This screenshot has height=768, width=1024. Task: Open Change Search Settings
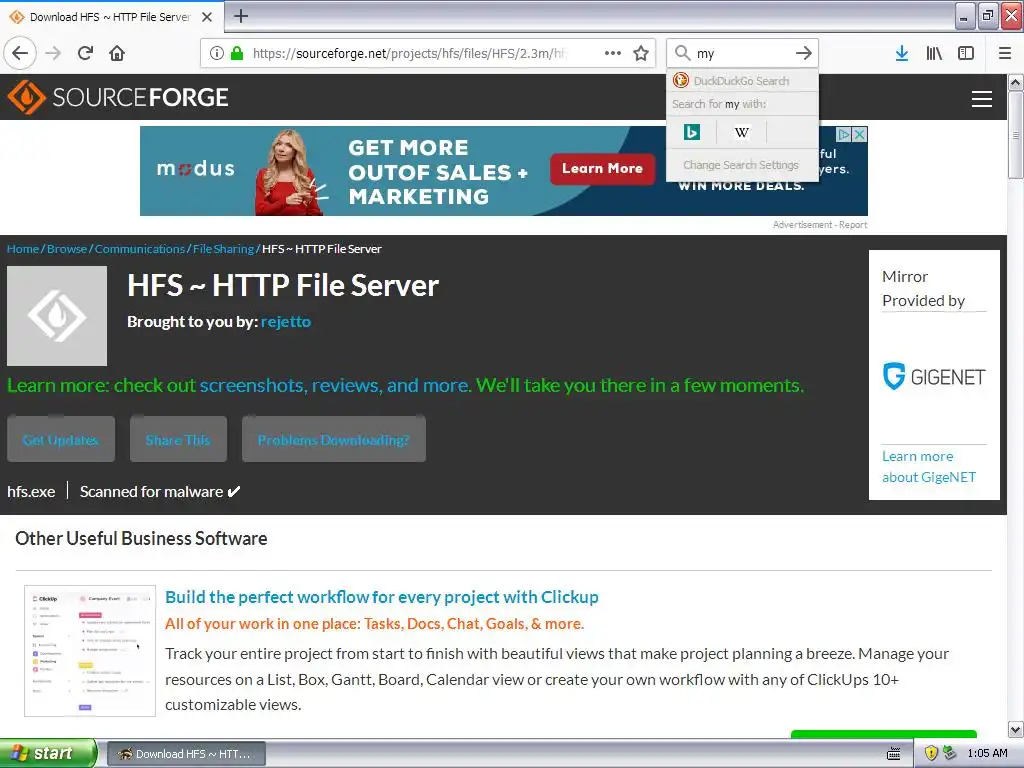(742, 165)
